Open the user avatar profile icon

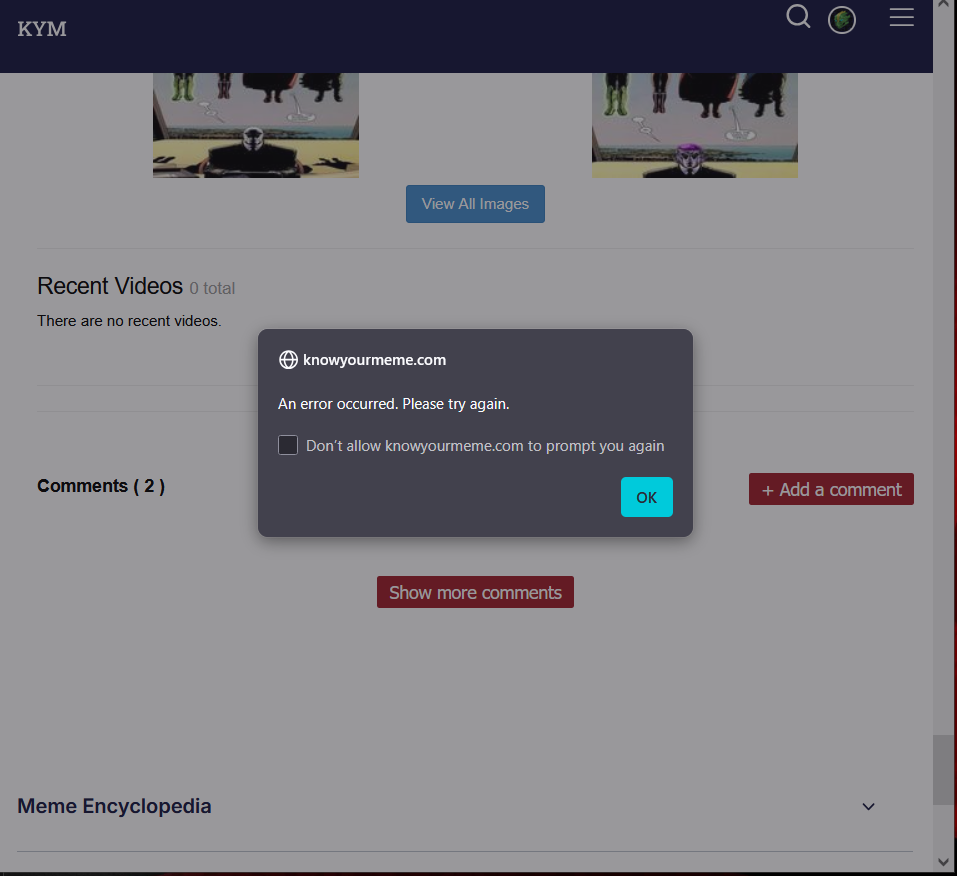point(841,20)
